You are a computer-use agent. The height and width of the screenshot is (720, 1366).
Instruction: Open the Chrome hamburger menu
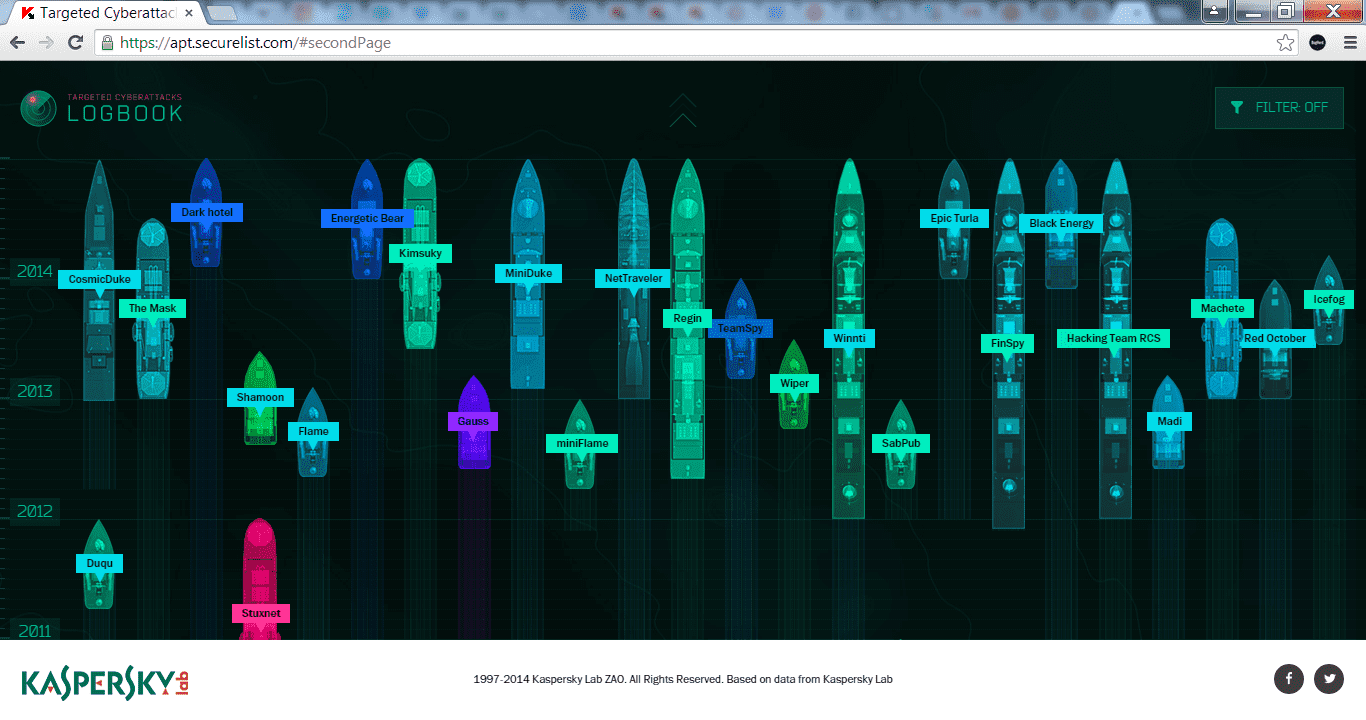pyautogui.click(x=1349, y=43)
